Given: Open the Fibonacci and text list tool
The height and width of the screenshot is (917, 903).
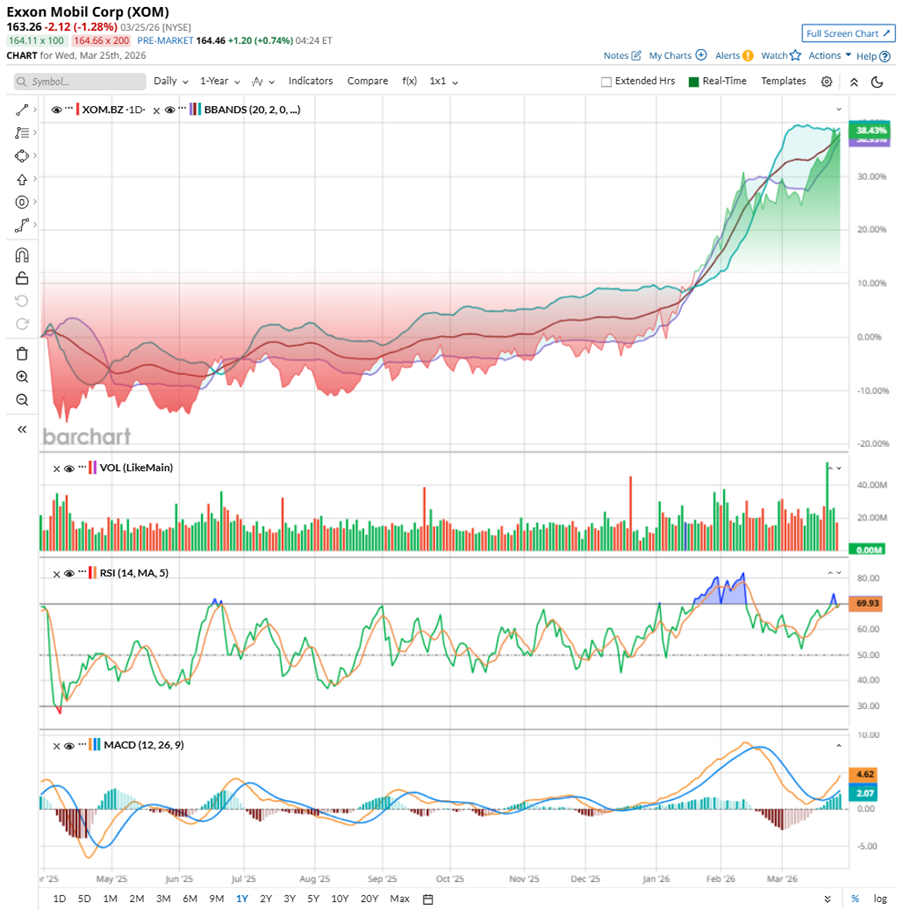Looking at the screenshot, I should tap(22, 133).
